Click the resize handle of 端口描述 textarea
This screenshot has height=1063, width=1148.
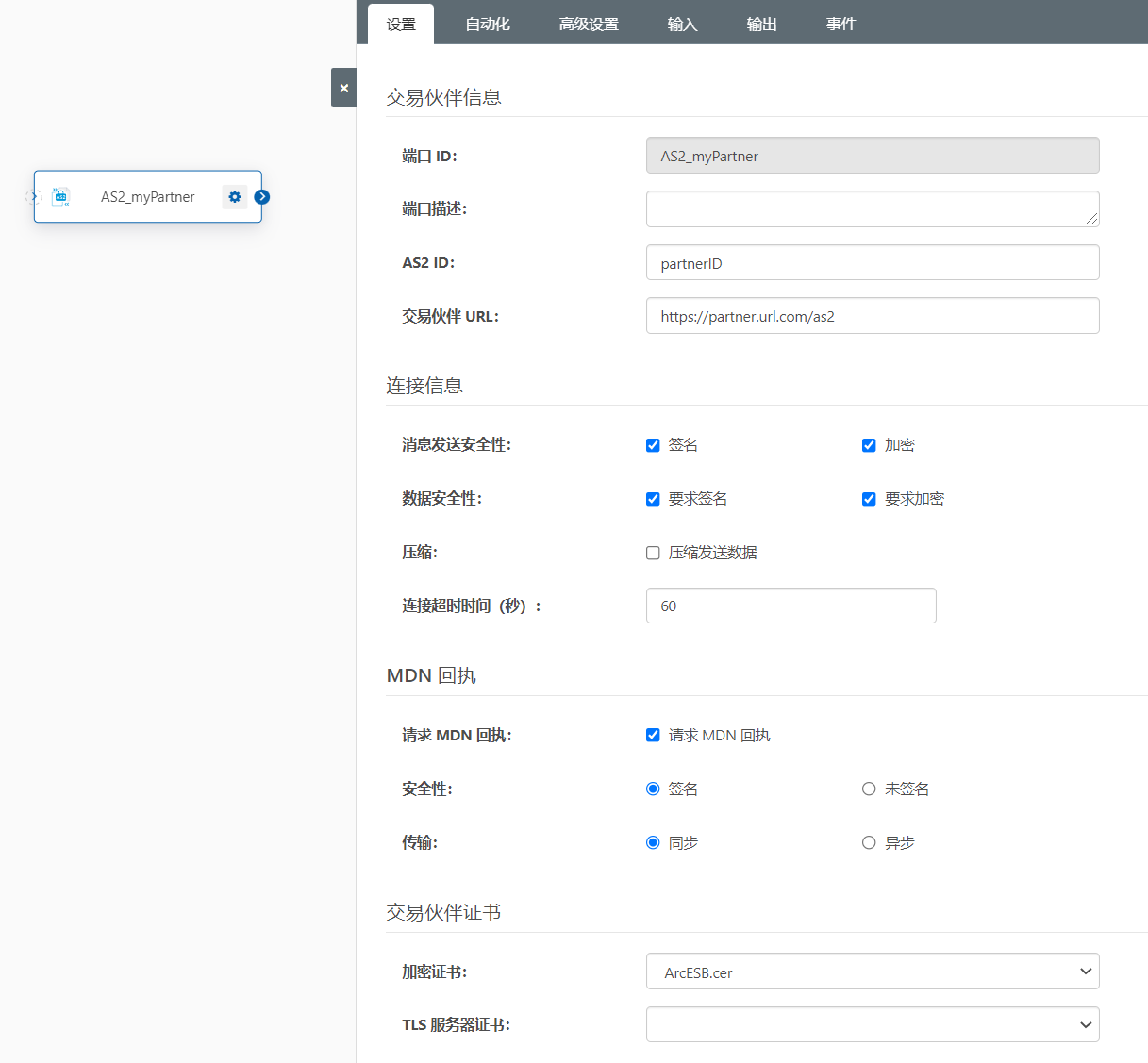pos(1091,219)
